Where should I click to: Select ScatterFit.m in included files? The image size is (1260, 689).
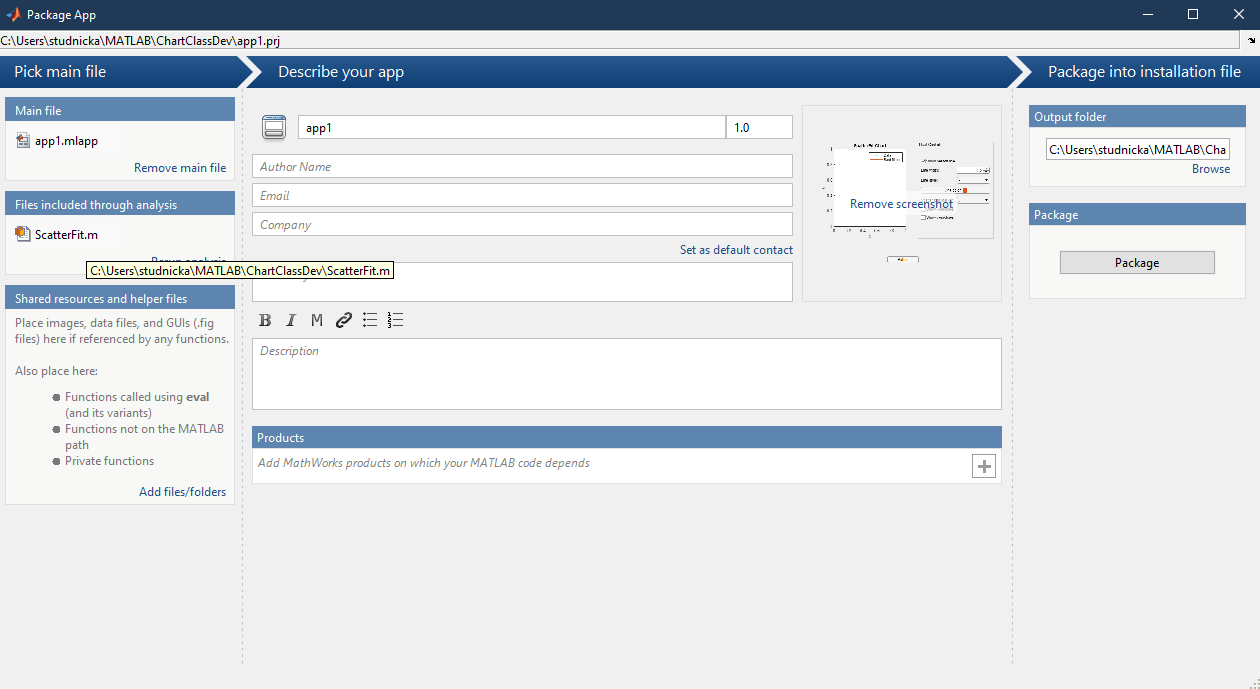[66, 234]
